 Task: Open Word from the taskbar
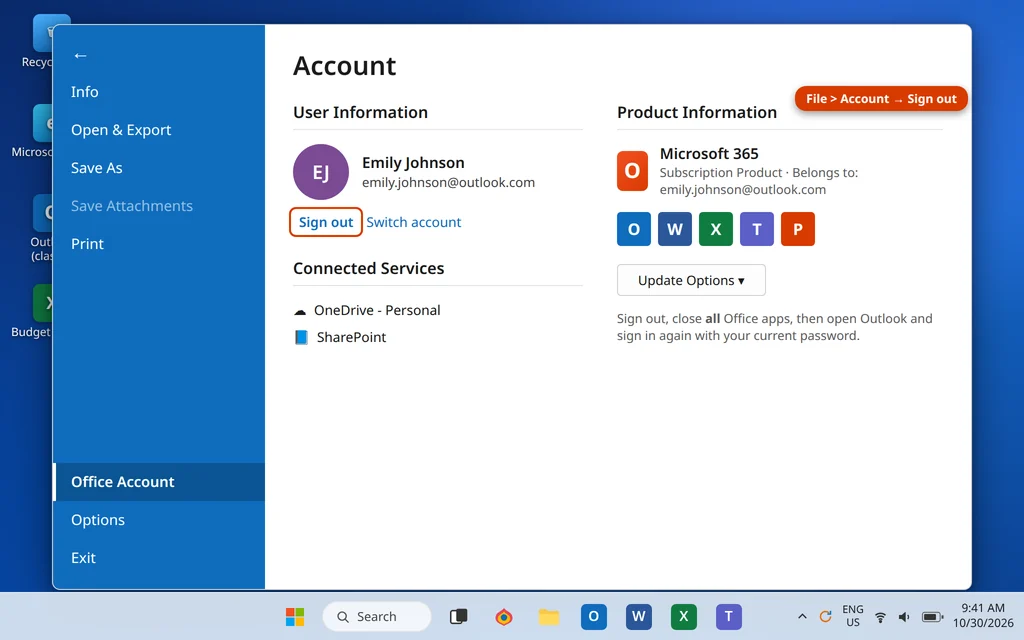[639, 616]
